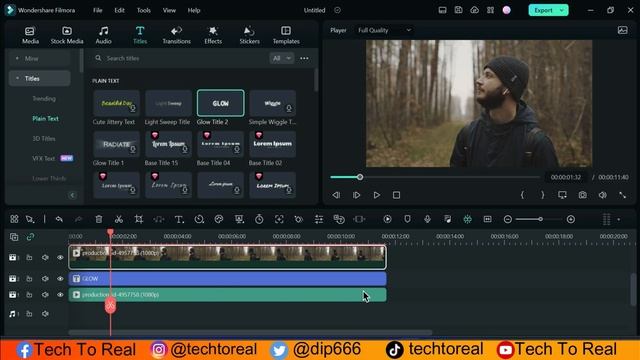Open the Templates tab

[286, 35]
